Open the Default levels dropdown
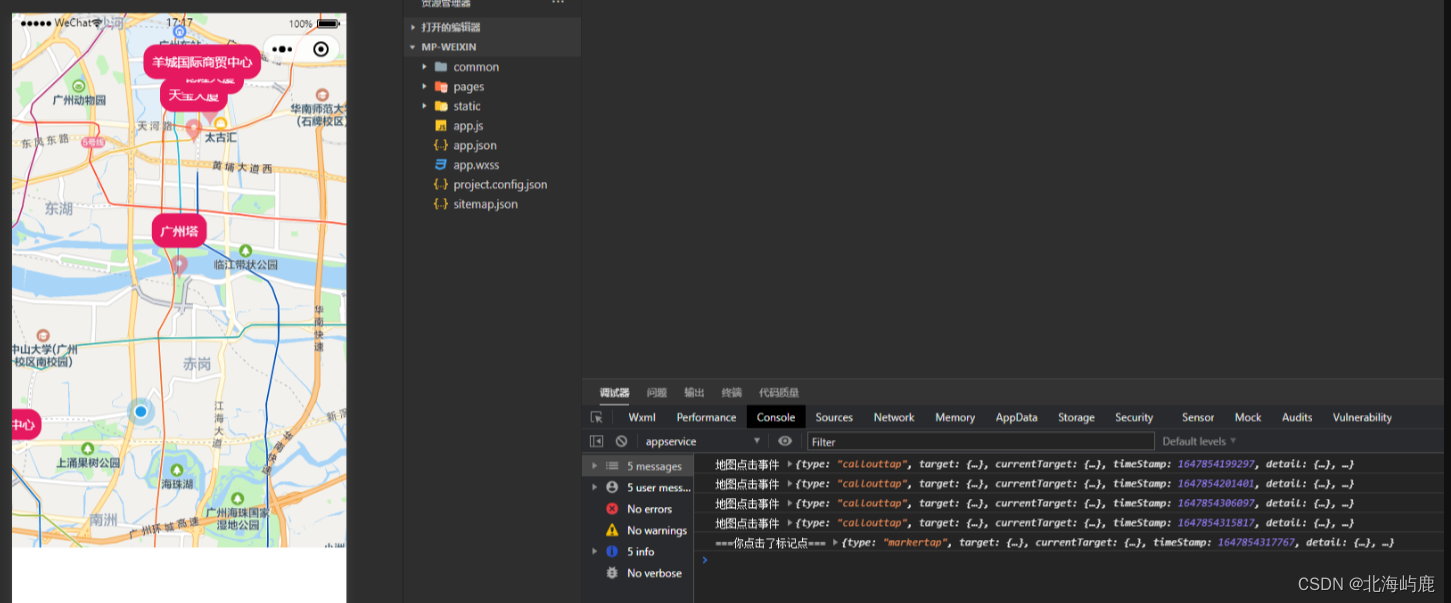The height and width of the screenshot is (603, 1451). (x=1199, y=441)
